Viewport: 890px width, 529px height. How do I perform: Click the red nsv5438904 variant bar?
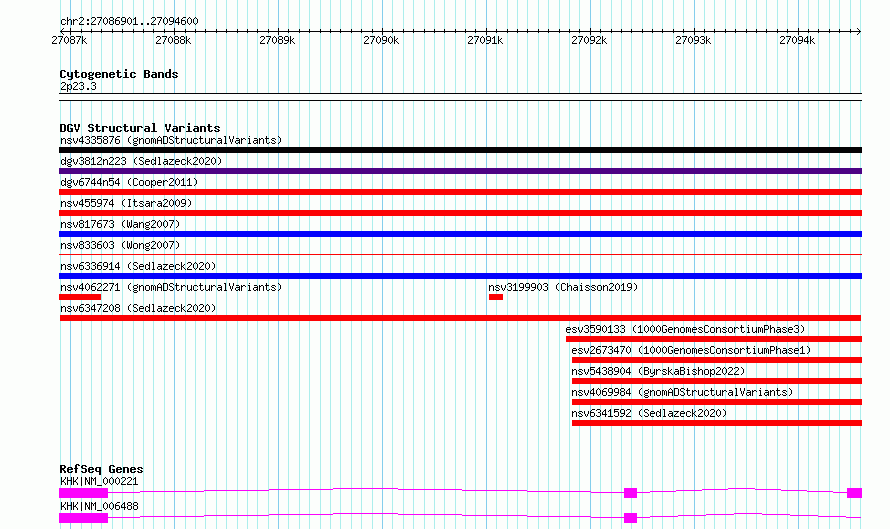click(x=717, y=381)
